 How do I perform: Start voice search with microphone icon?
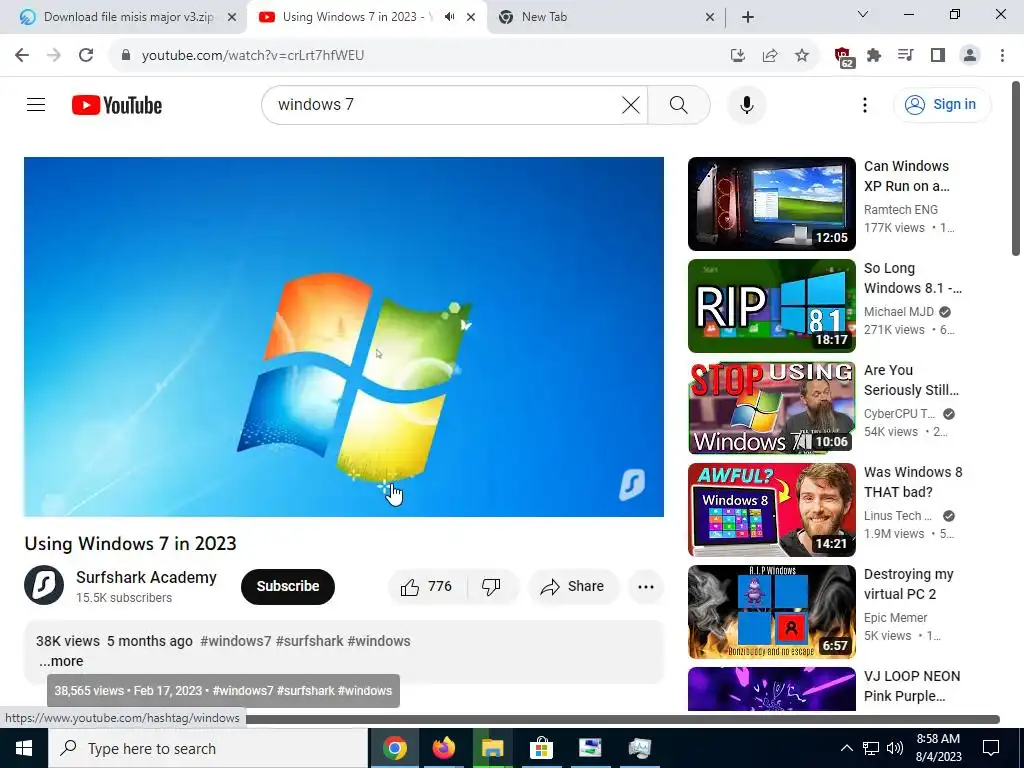tap(746, 104)
